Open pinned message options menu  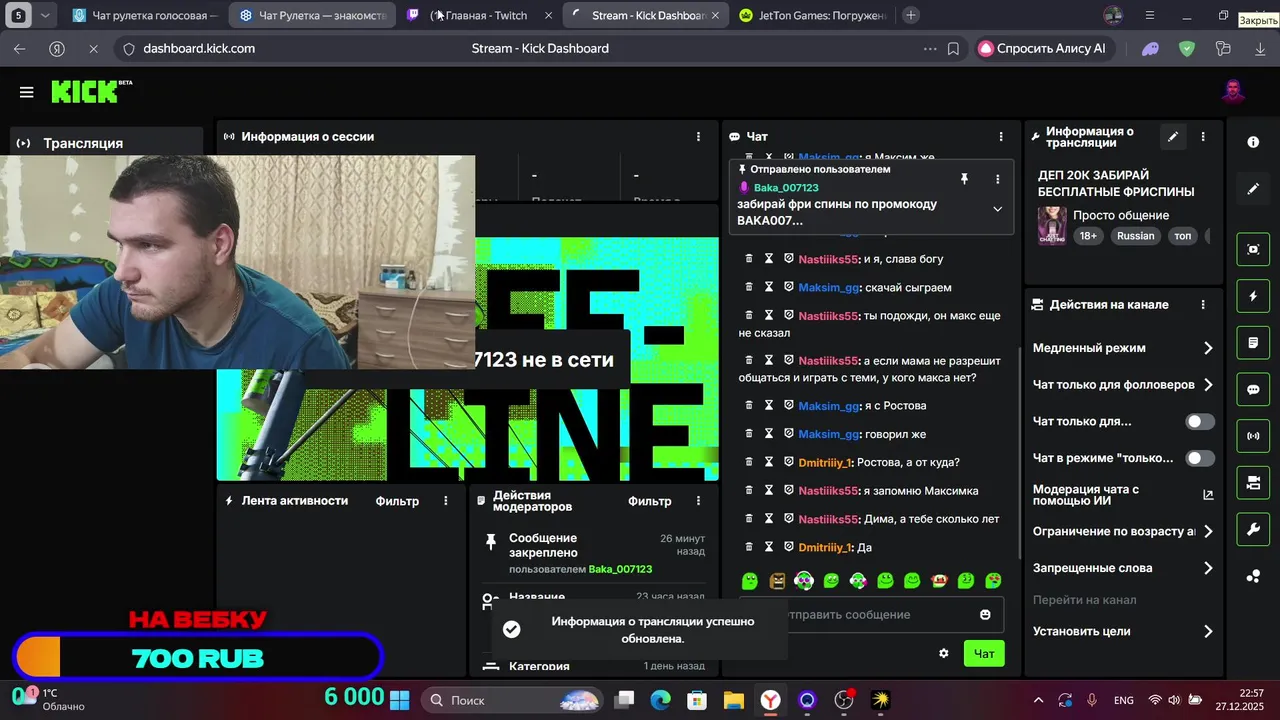click(997, 179)
